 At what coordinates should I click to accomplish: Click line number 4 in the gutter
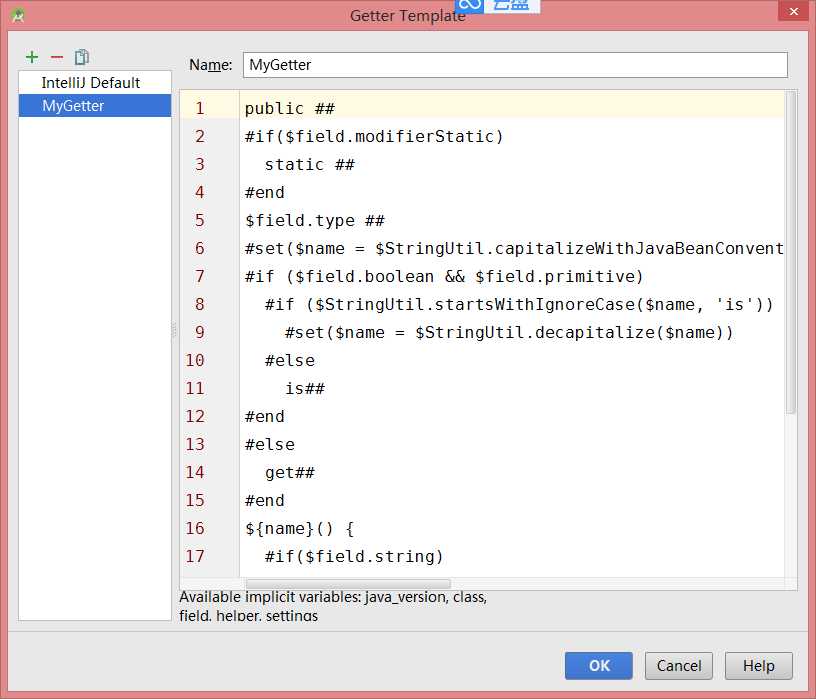199,193
